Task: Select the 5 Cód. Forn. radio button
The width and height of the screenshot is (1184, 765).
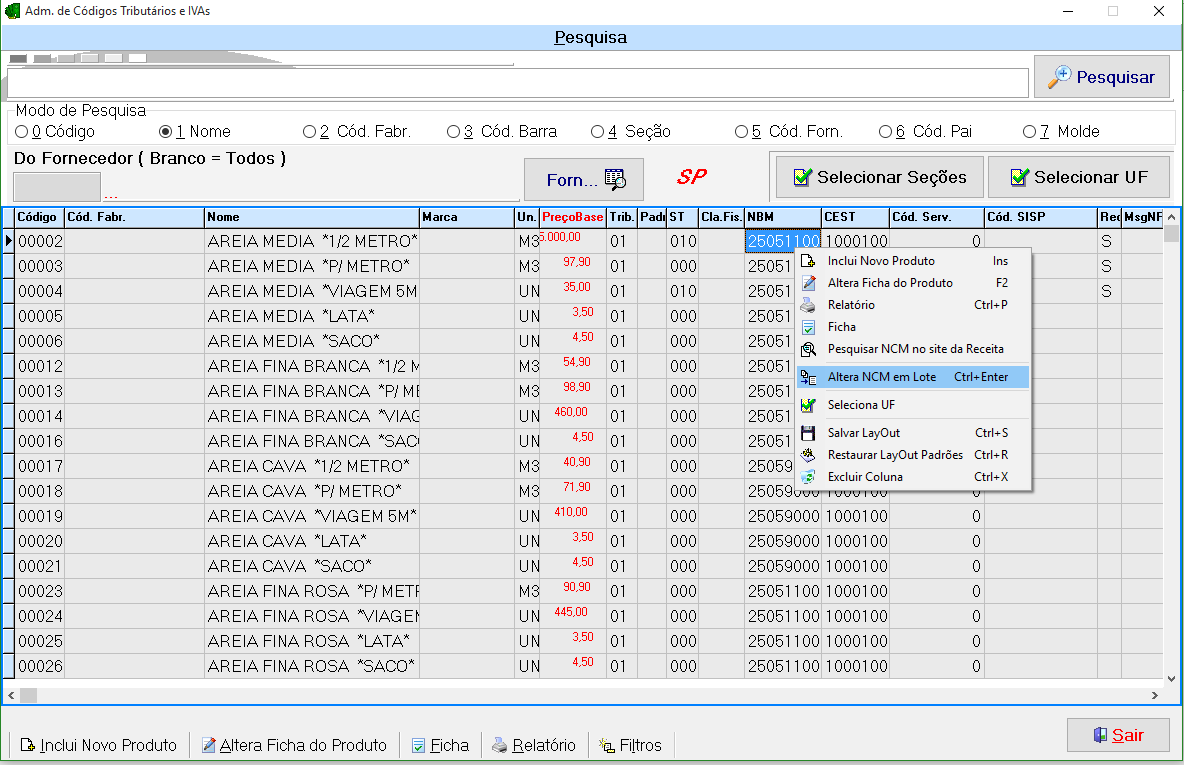Action: [x=741, y=132]
